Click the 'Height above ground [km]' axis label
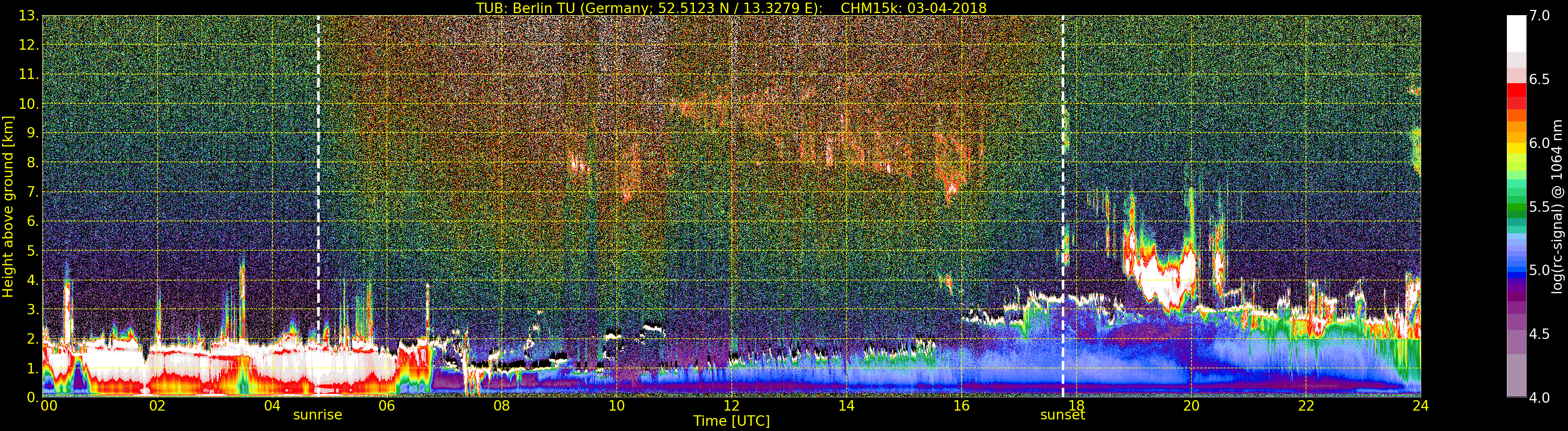The width and height of the screenshot is (1568, 431). tap(8, 207)
